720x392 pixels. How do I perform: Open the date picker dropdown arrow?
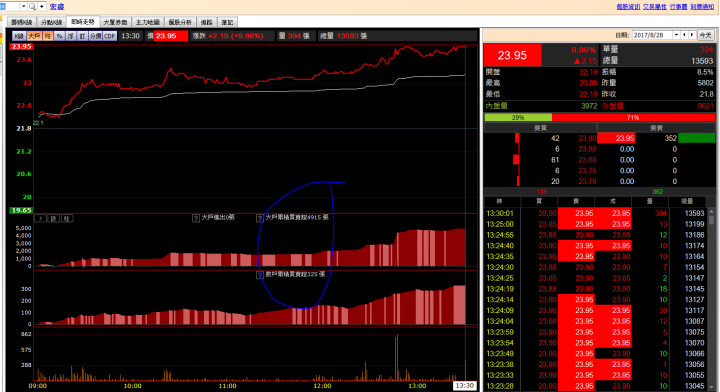pyautogui.click(x=676, y=35)
